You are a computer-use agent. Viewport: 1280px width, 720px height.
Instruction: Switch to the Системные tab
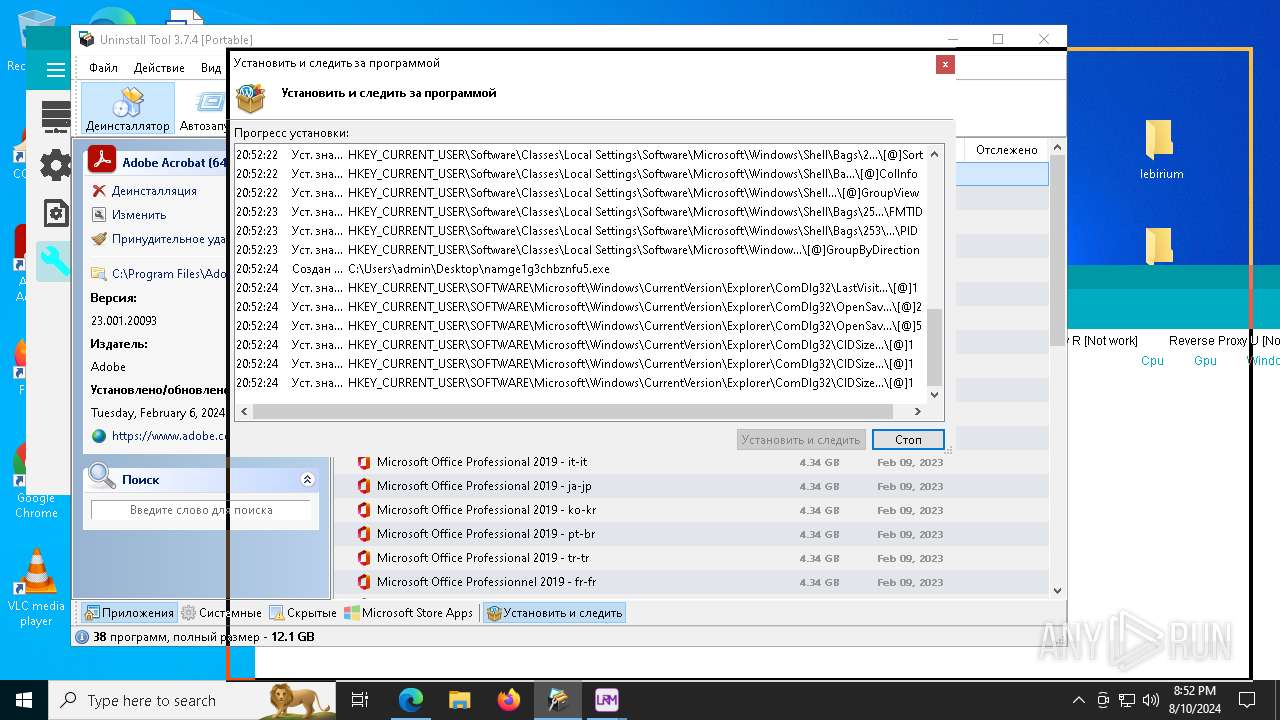[x=221, y=613]
